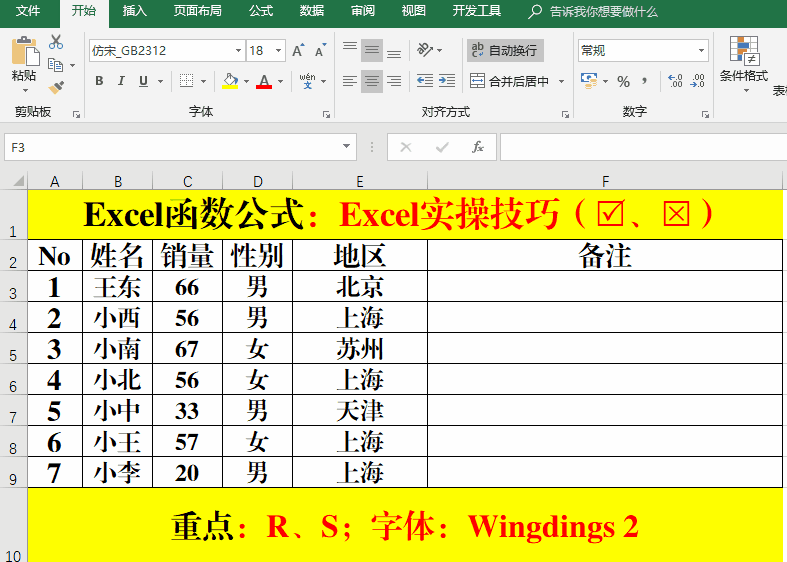Screen dimensions: 787x562
Task: Click the Increase Indent icon
Action: (447, 81)
